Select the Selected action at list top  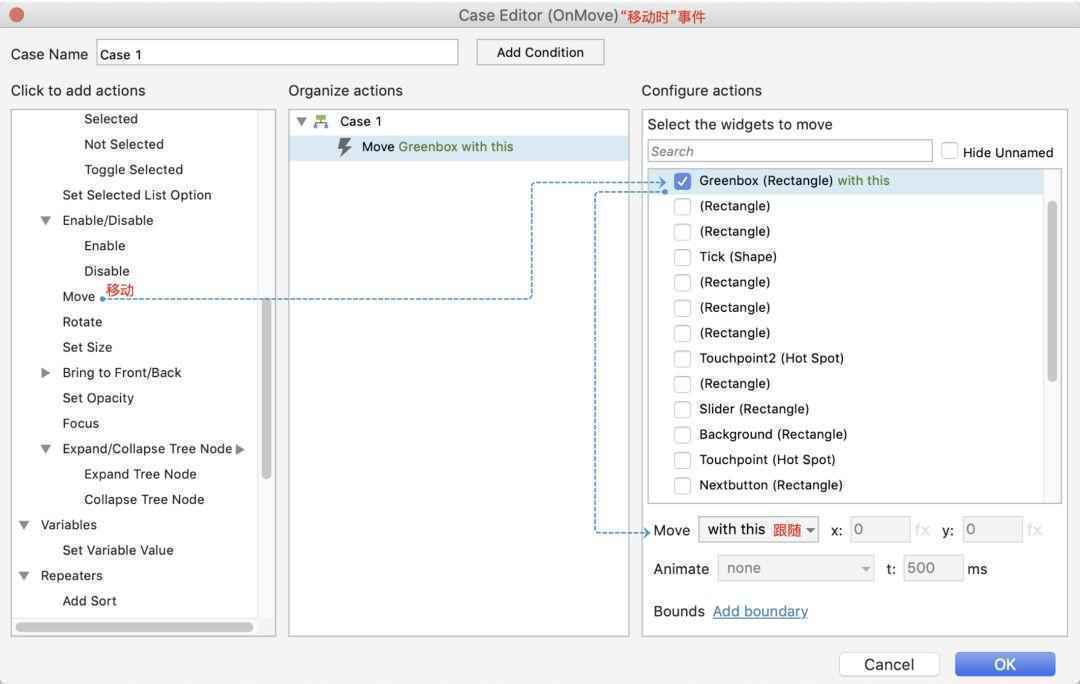click(111, 119)
